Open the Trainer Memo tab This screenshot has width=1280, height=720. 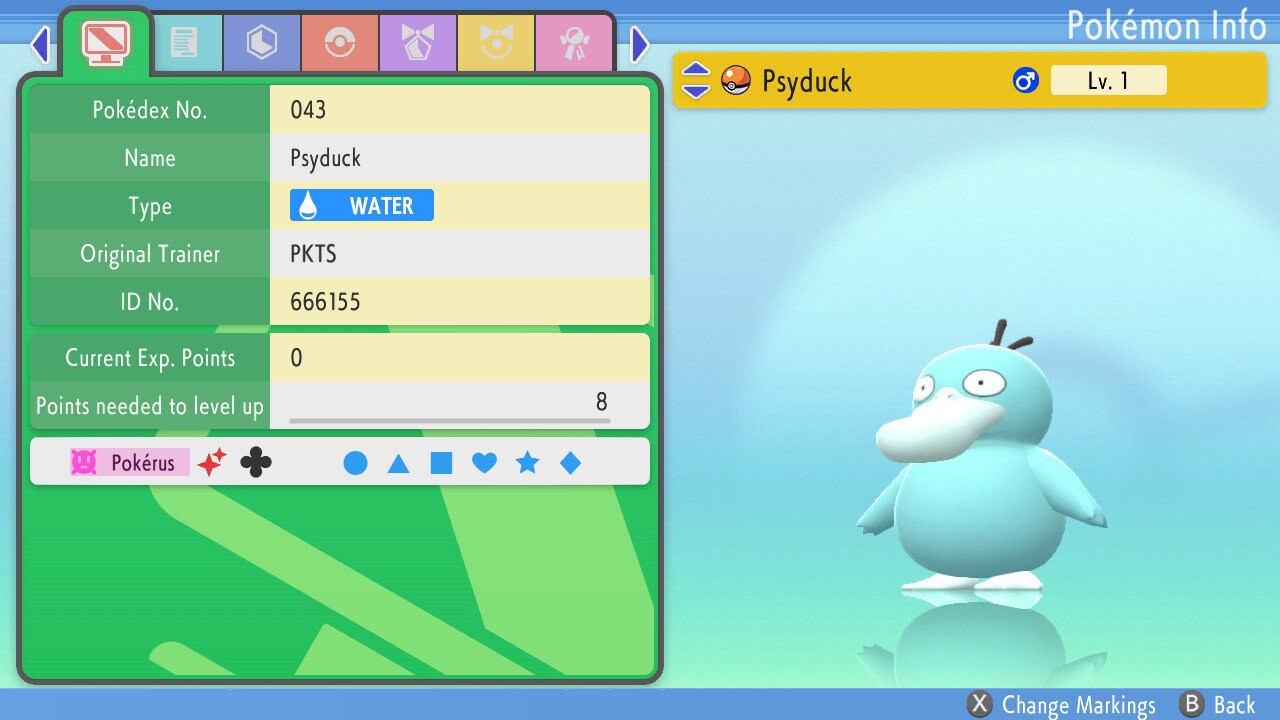tap(184, 43)
